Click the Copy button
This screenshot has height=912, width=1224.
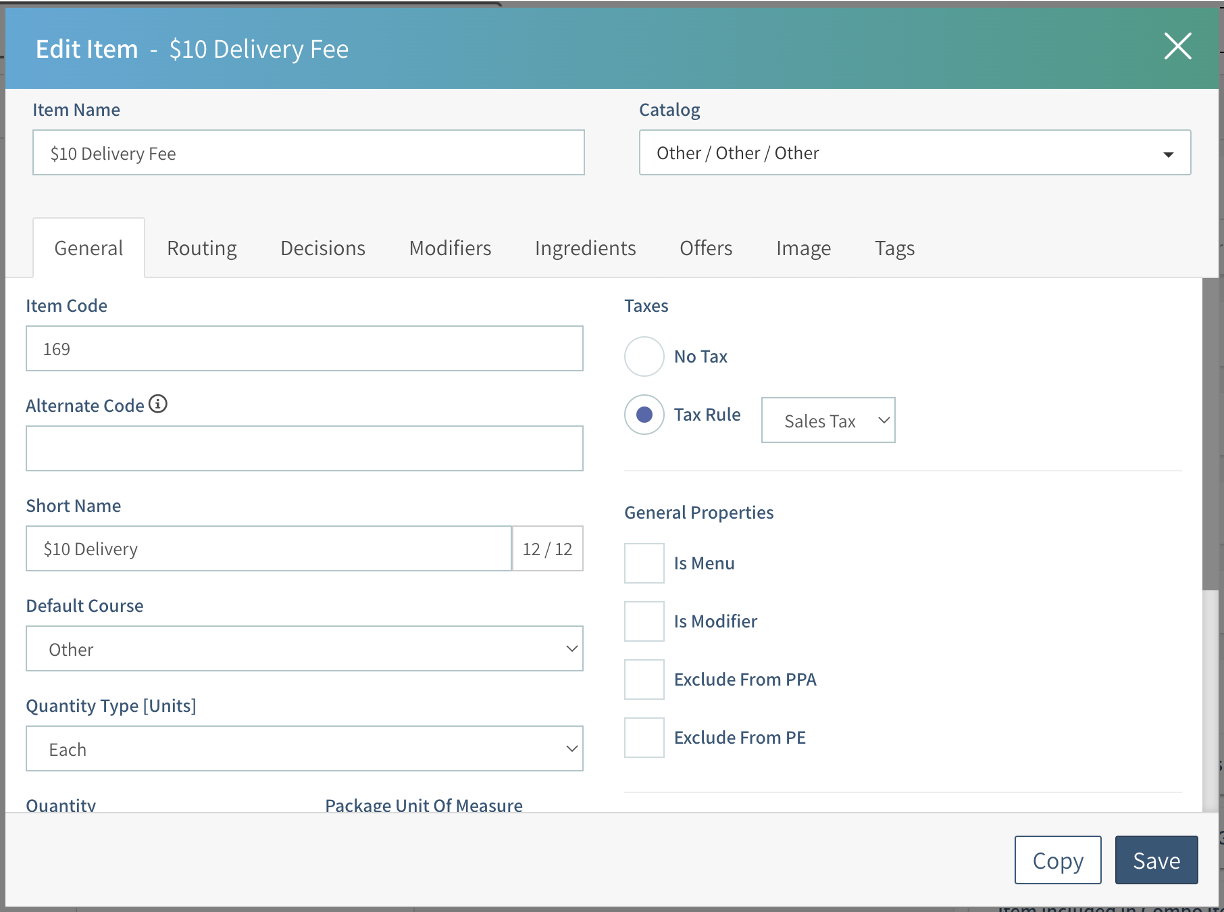tap(1057, 861)
